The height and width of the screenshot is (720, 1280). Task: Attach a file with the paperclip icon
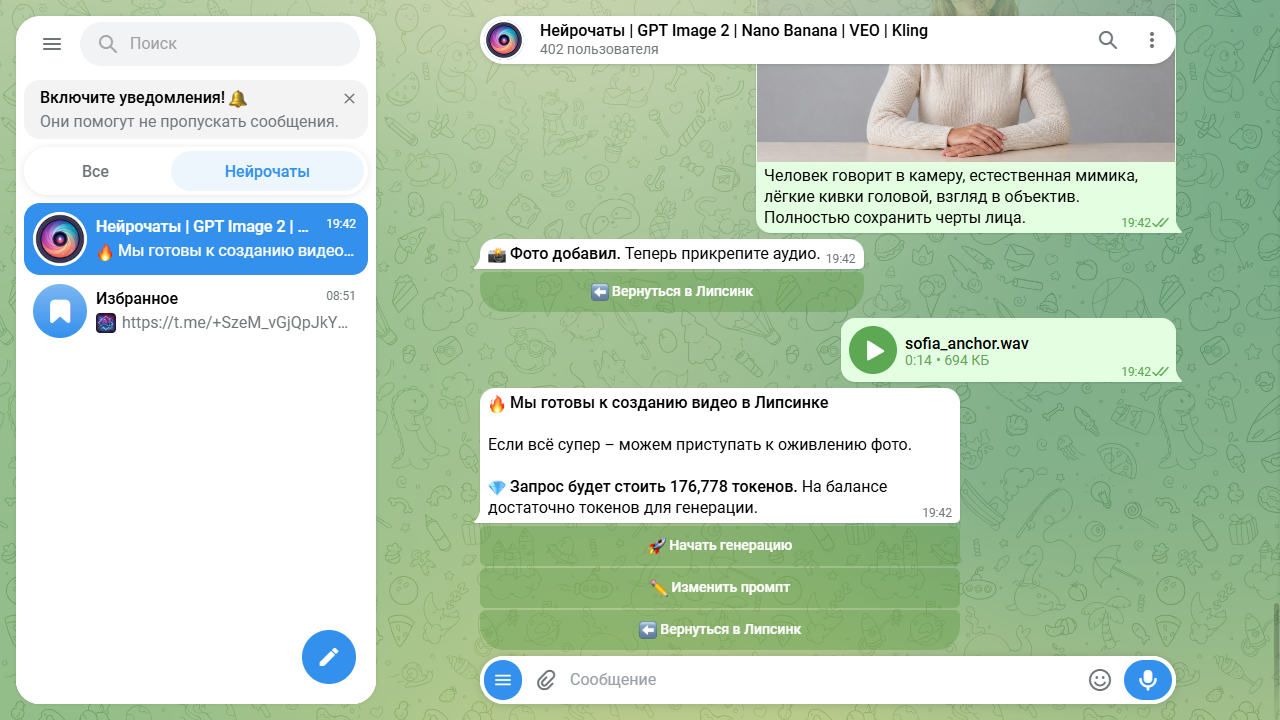546,680
